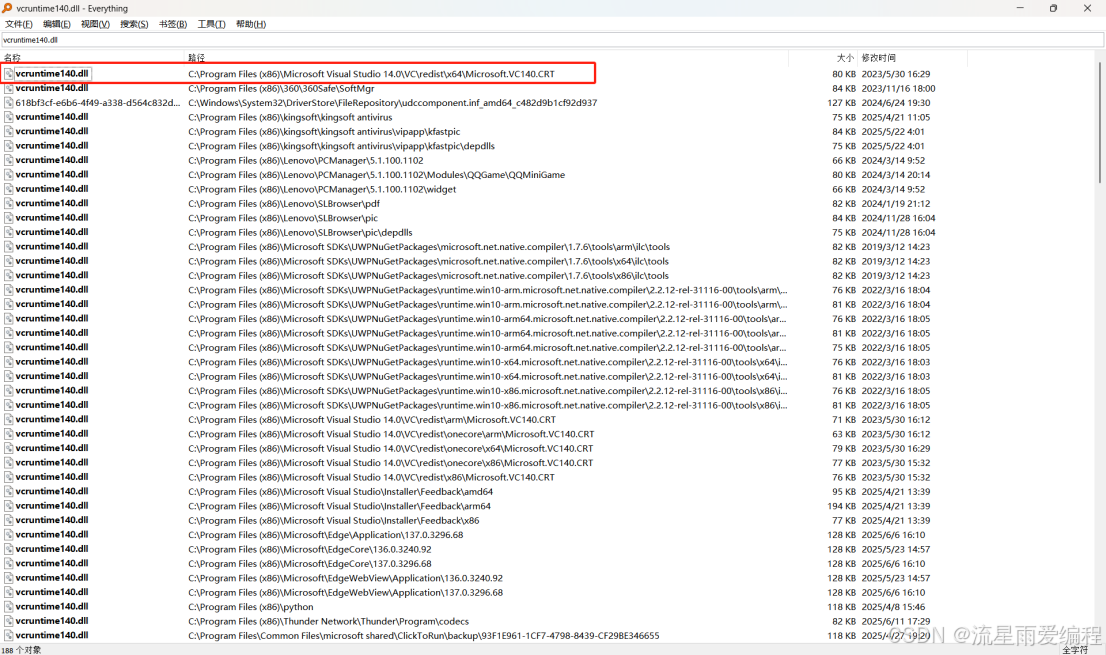Click path ending 1.7.6\tools\x86\ilc\tools
This screenshot has width=1106, height=655.
click(x=428, y=276)
